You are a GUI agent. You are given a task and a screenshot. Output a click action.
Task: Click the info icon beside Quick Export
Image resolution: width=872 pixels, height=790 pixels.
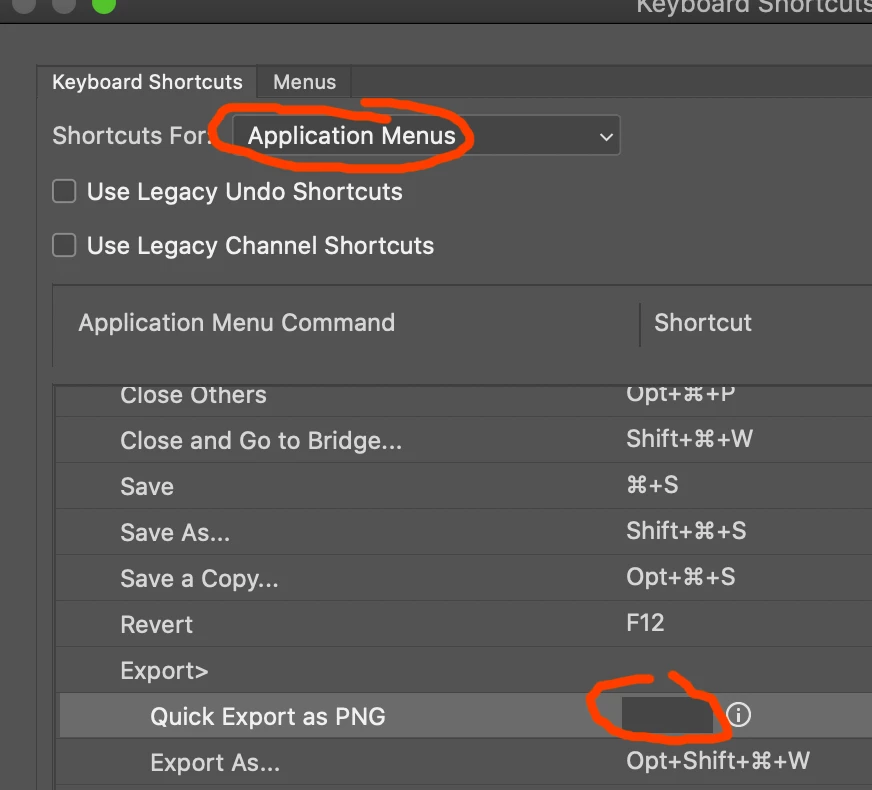tap(739, 714)
